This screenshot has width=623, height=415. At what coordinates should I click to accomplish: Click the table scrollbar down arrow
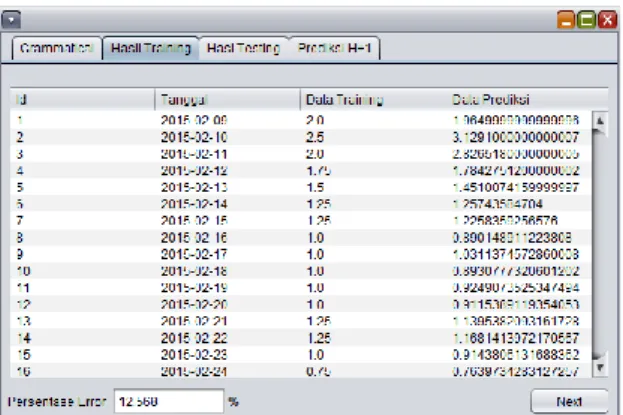pyautogui.click(x=600, y=368)
